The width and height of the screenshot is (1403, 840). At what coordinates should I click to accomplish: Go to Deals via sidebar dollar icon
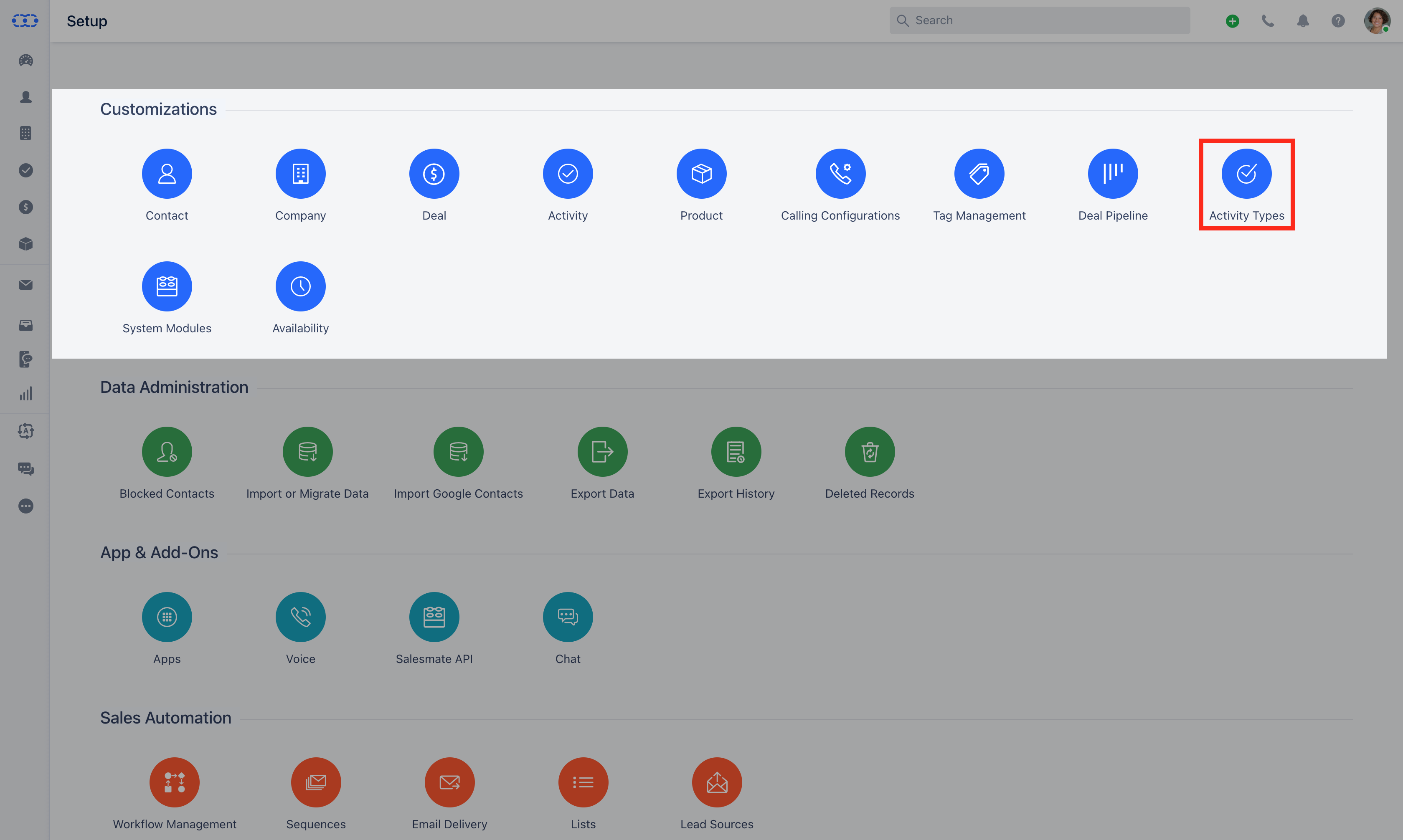[25, 207]
